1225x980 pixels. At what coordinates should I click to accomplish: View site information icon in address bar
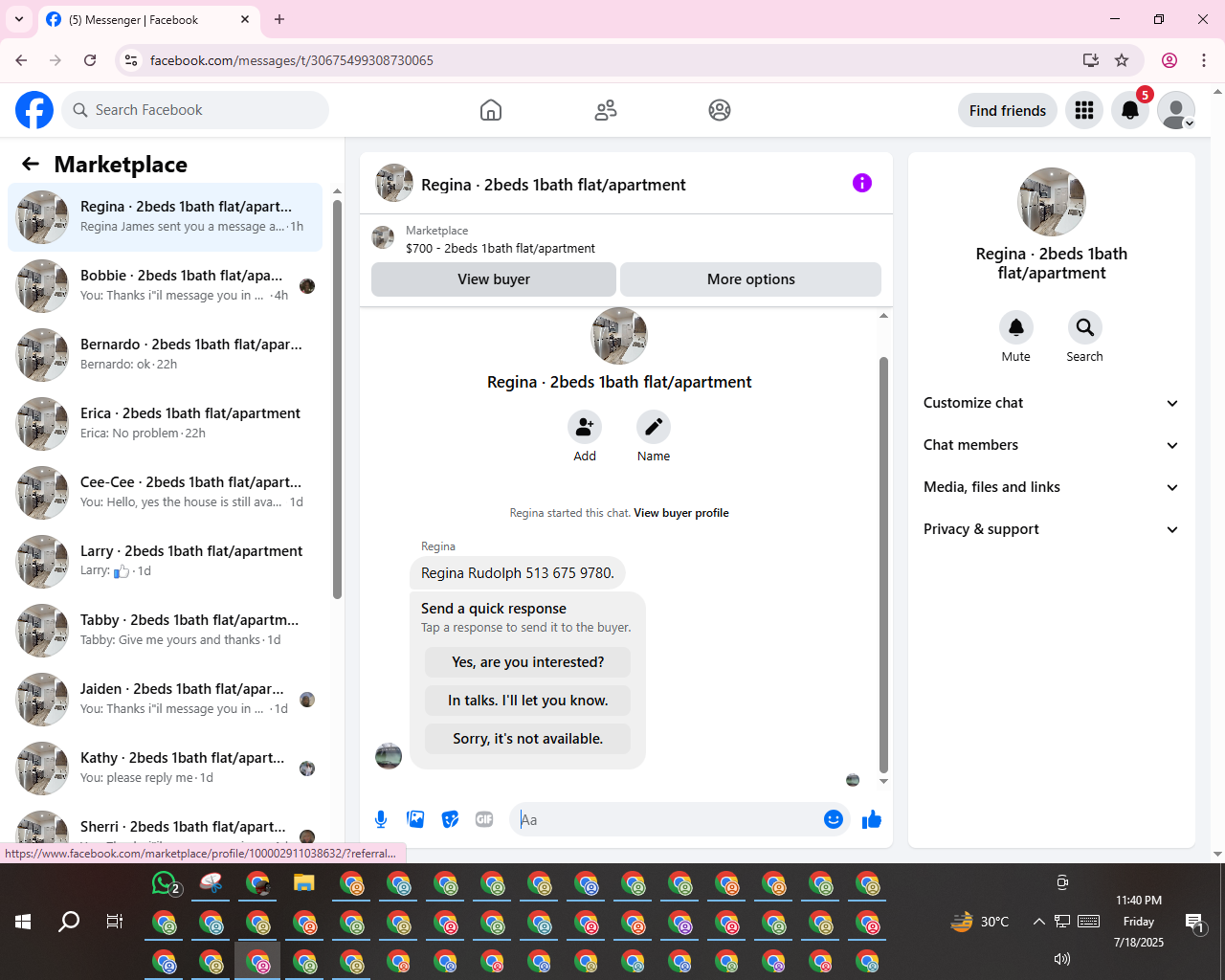(131, 60)
